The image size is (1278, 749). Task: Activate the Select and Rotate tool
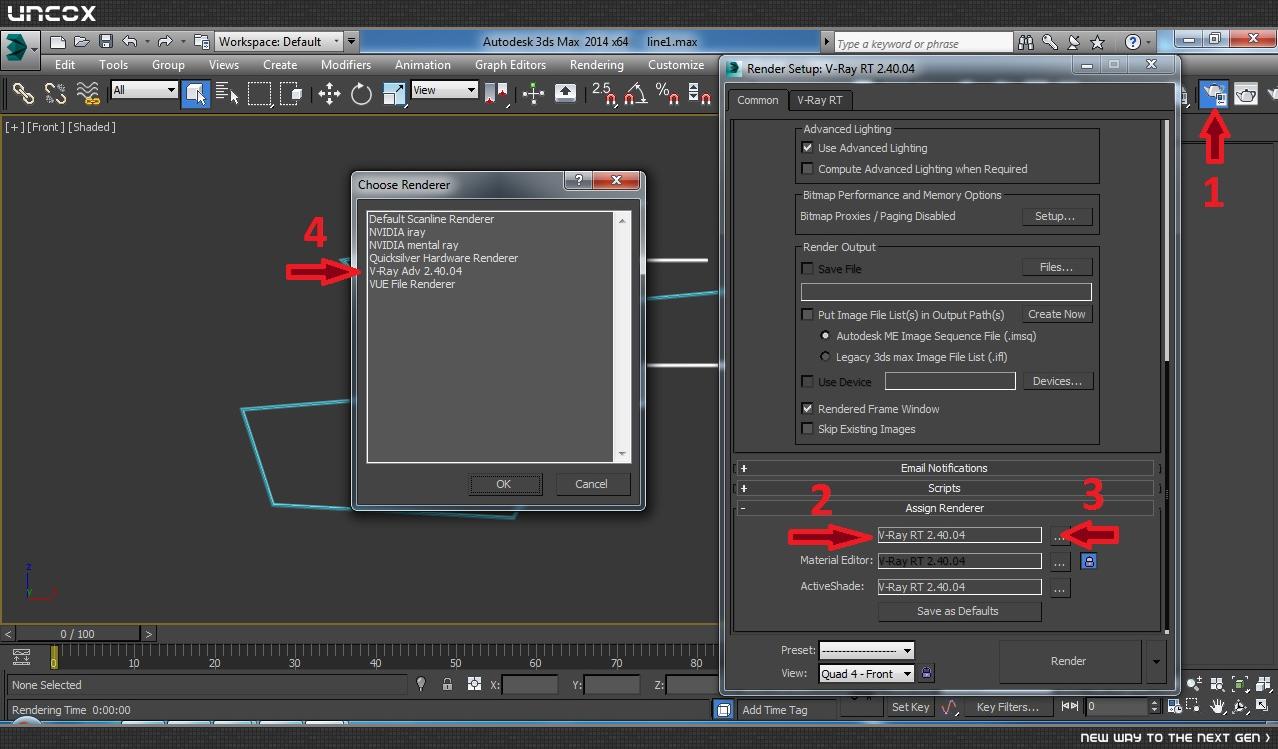pos(361,94)
